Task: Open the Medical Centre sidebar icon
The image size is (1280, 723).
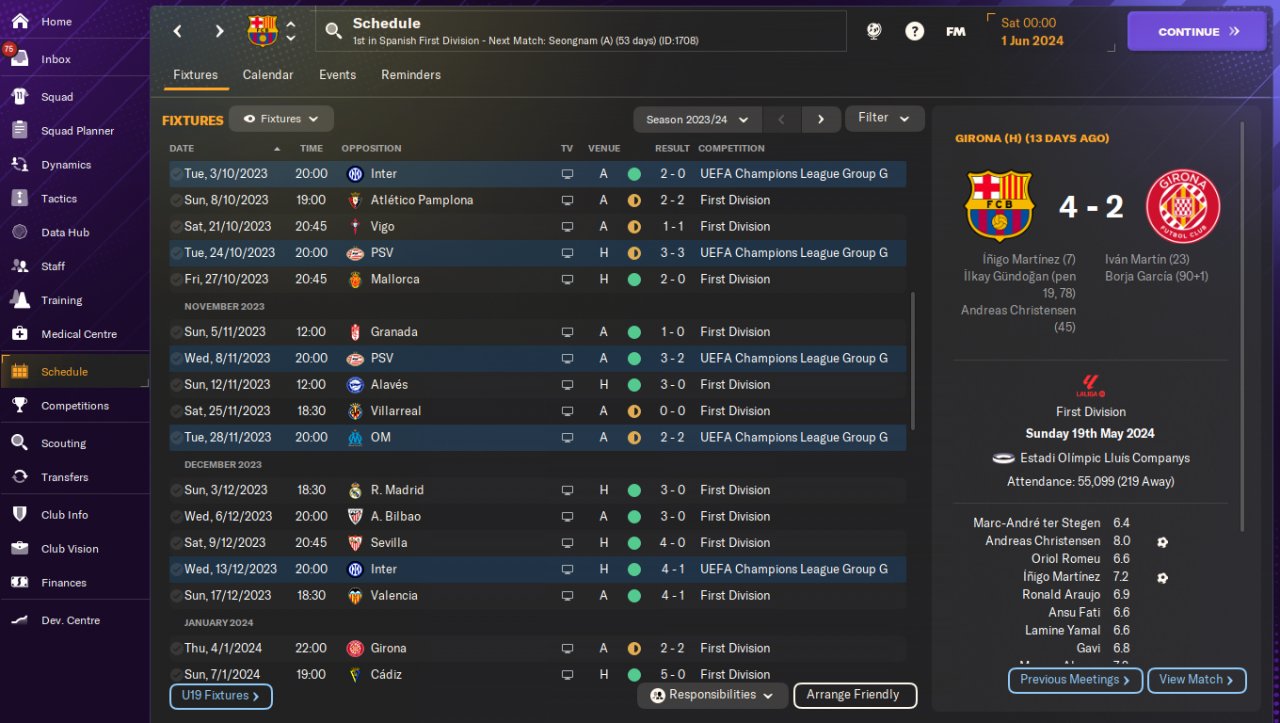Action: [19, 334]
